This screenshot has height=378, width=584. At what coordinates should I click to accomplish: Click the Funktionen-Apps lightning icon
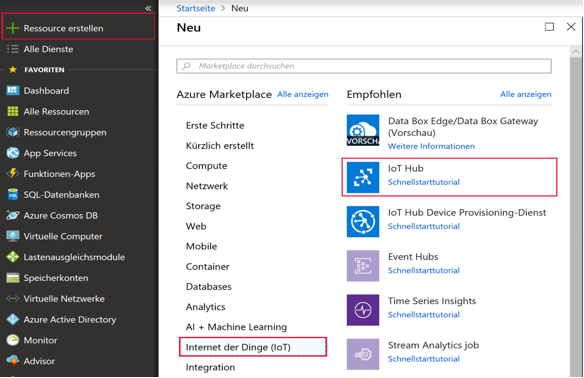(x=13, y=174)
